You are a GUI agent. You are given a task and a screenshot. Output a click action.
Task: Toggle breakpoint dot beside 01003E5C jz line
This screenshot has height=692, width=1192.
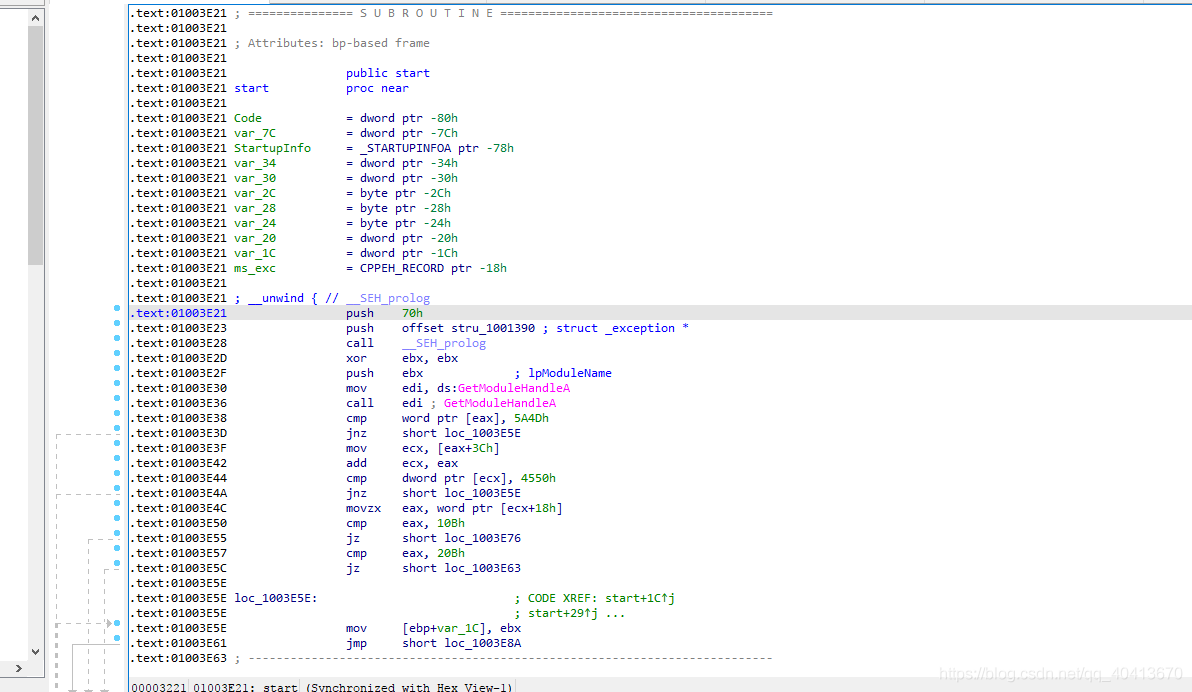[x=117, y=563]
